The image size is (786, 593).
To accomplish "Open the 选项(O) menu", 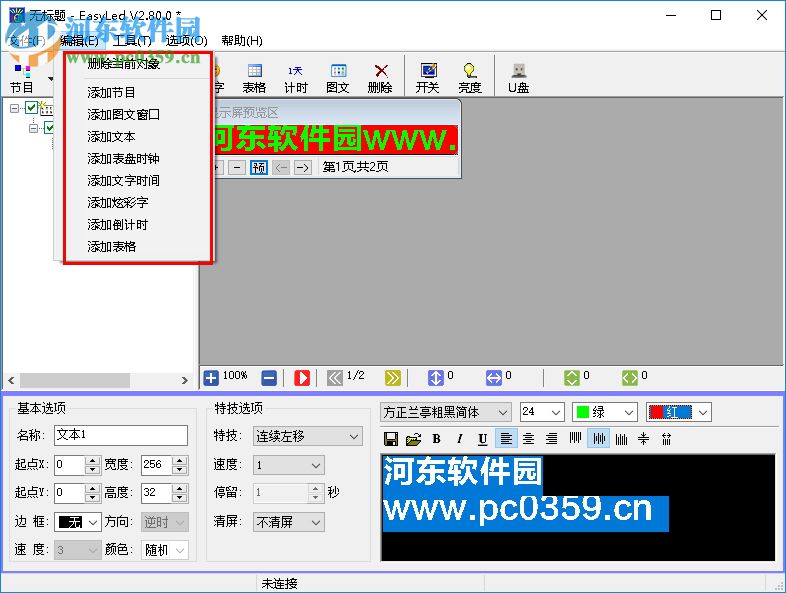I will click(186, 41).
